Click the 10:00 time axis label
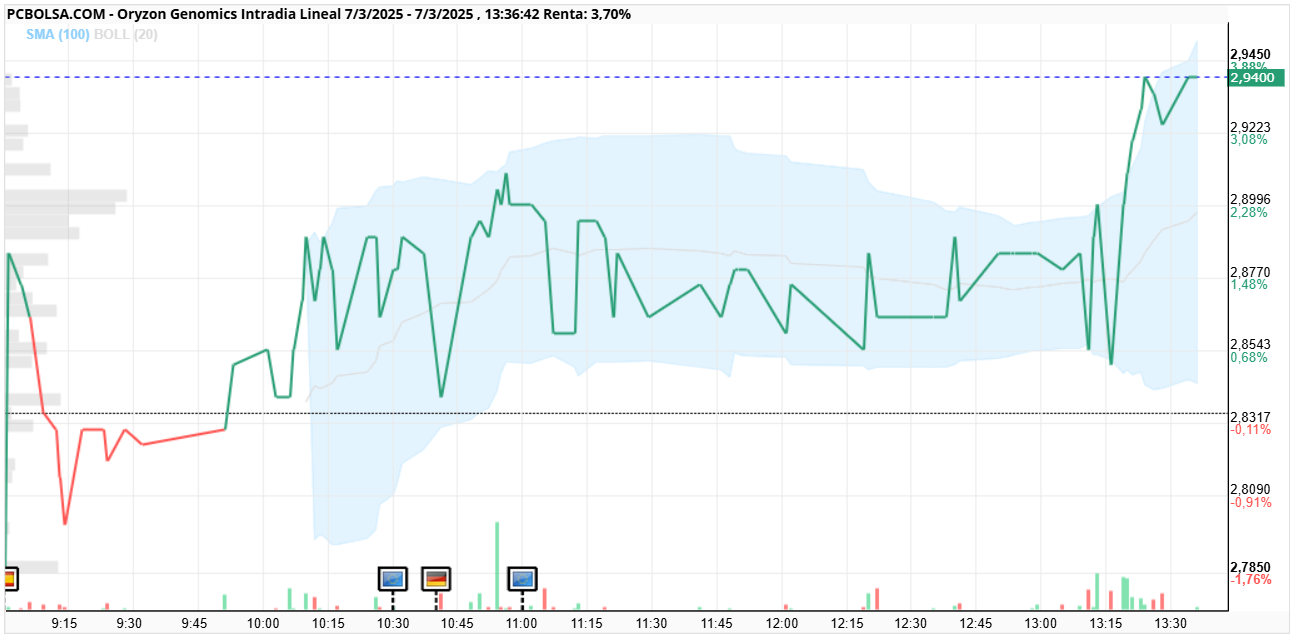 coord(263,623)
